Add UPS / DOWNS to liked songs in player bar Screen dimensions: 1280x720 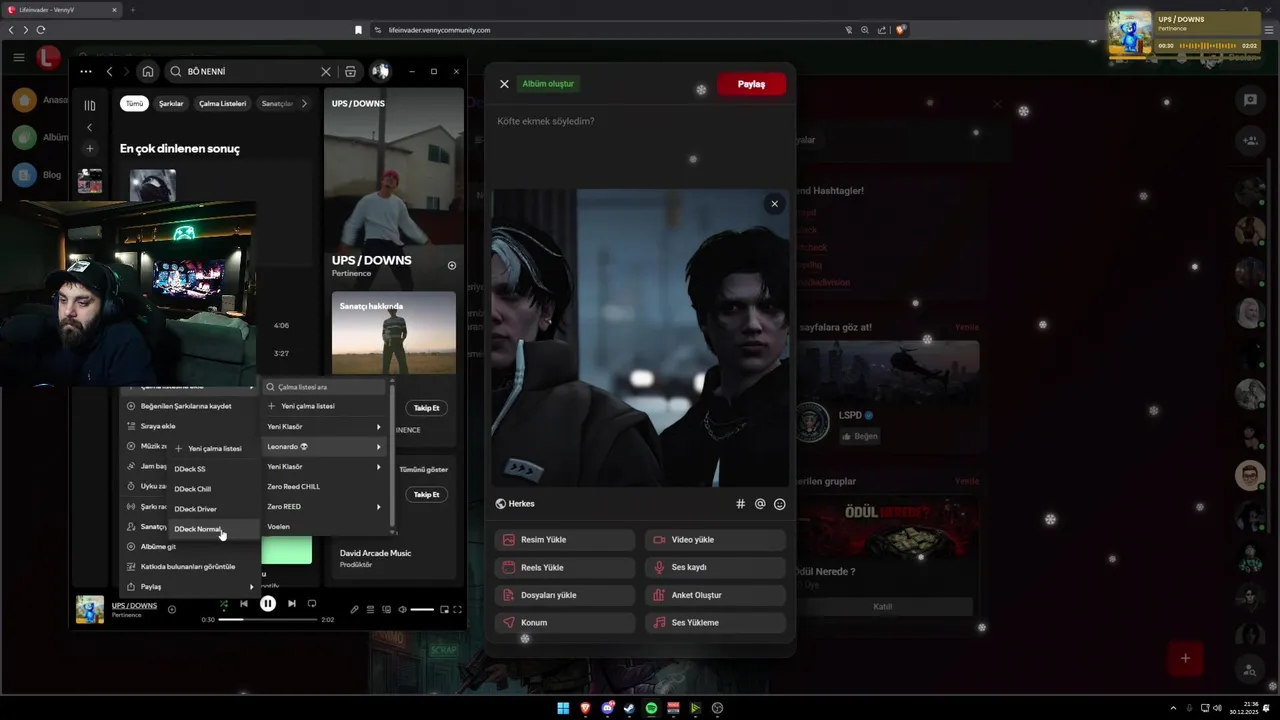(x=172, y=609)
